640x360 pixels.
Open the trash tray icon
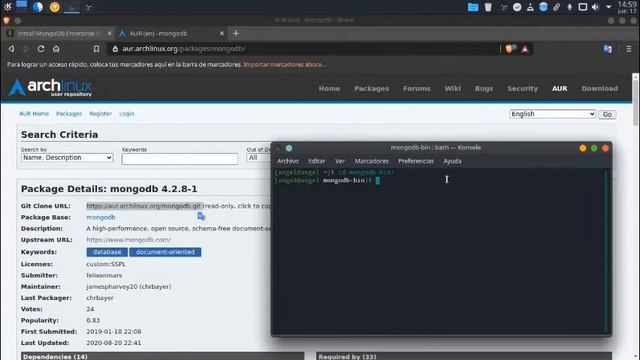488,7
